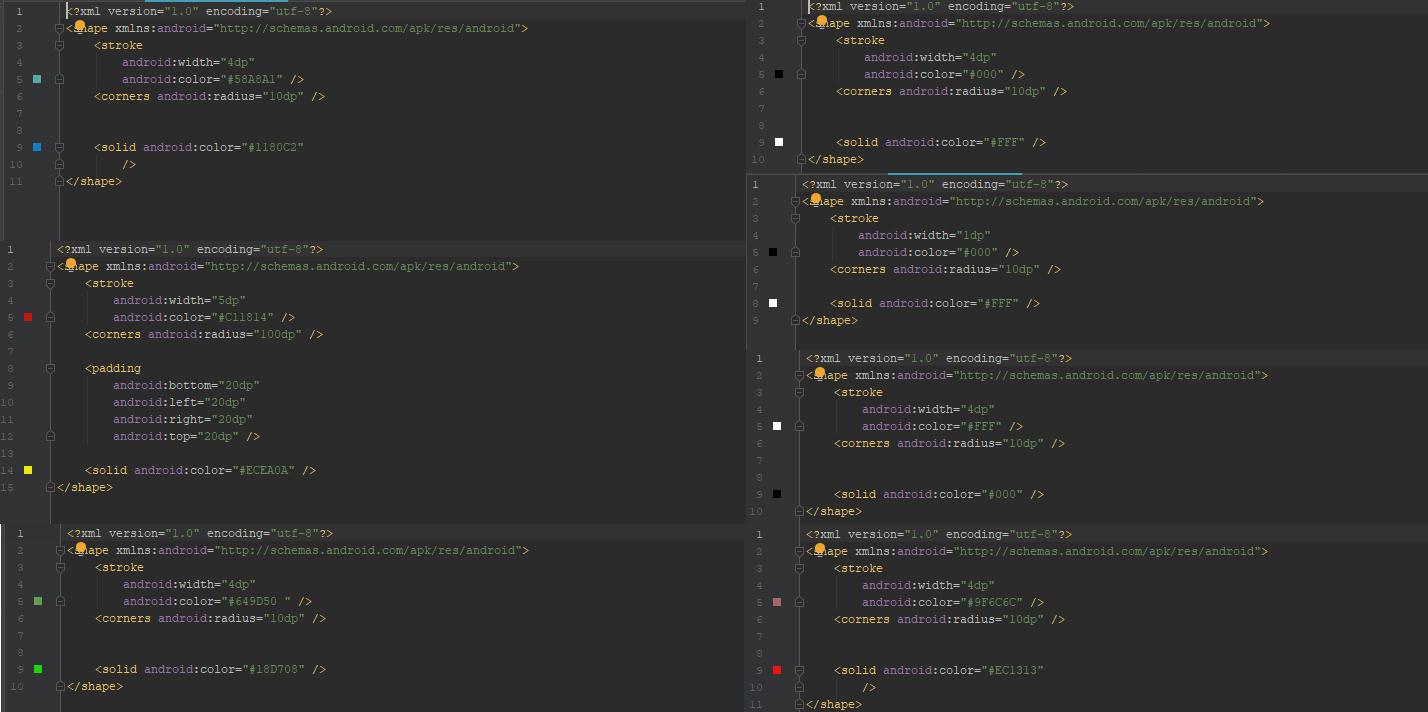
Task: Collapse the solid #EC1313 tag fold marker
Action: [x=800, y=670]
